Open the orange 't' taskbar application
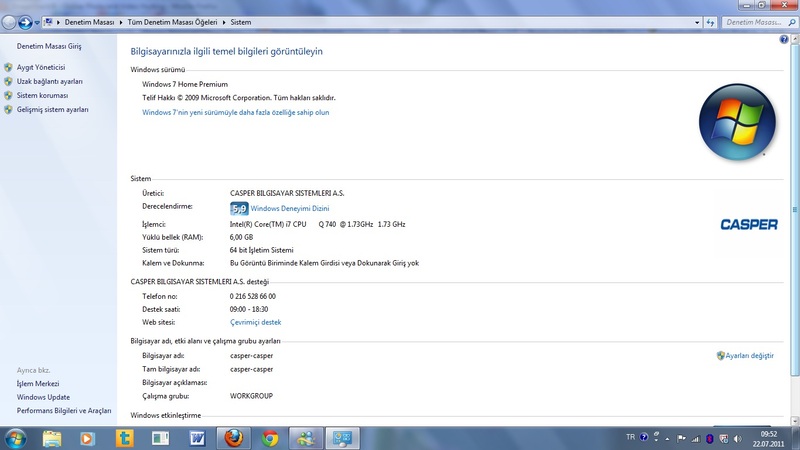The image size is (800, 450). pyautogui.click(x=124, y=438)
